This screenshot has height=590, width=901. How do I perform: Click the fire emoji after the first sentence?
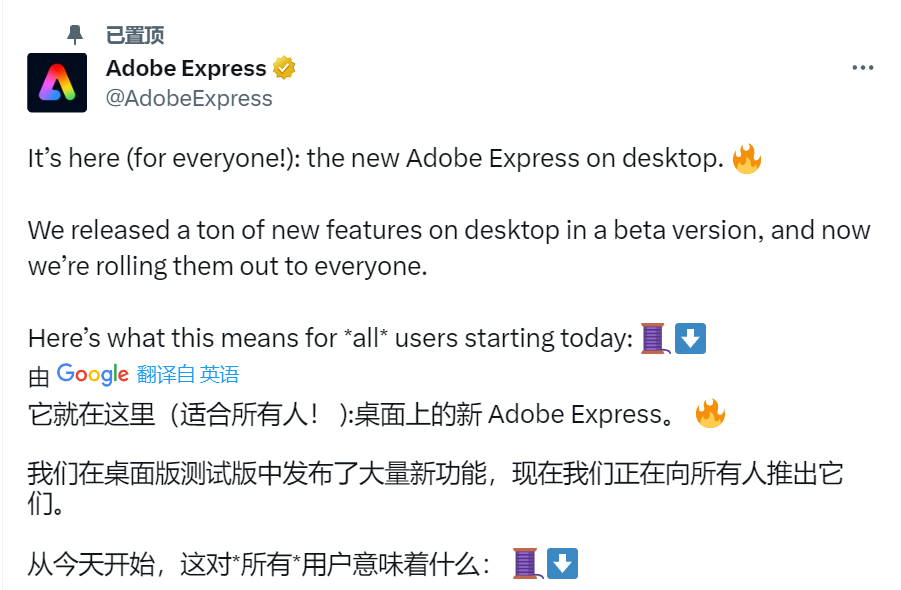pos(749,157)
